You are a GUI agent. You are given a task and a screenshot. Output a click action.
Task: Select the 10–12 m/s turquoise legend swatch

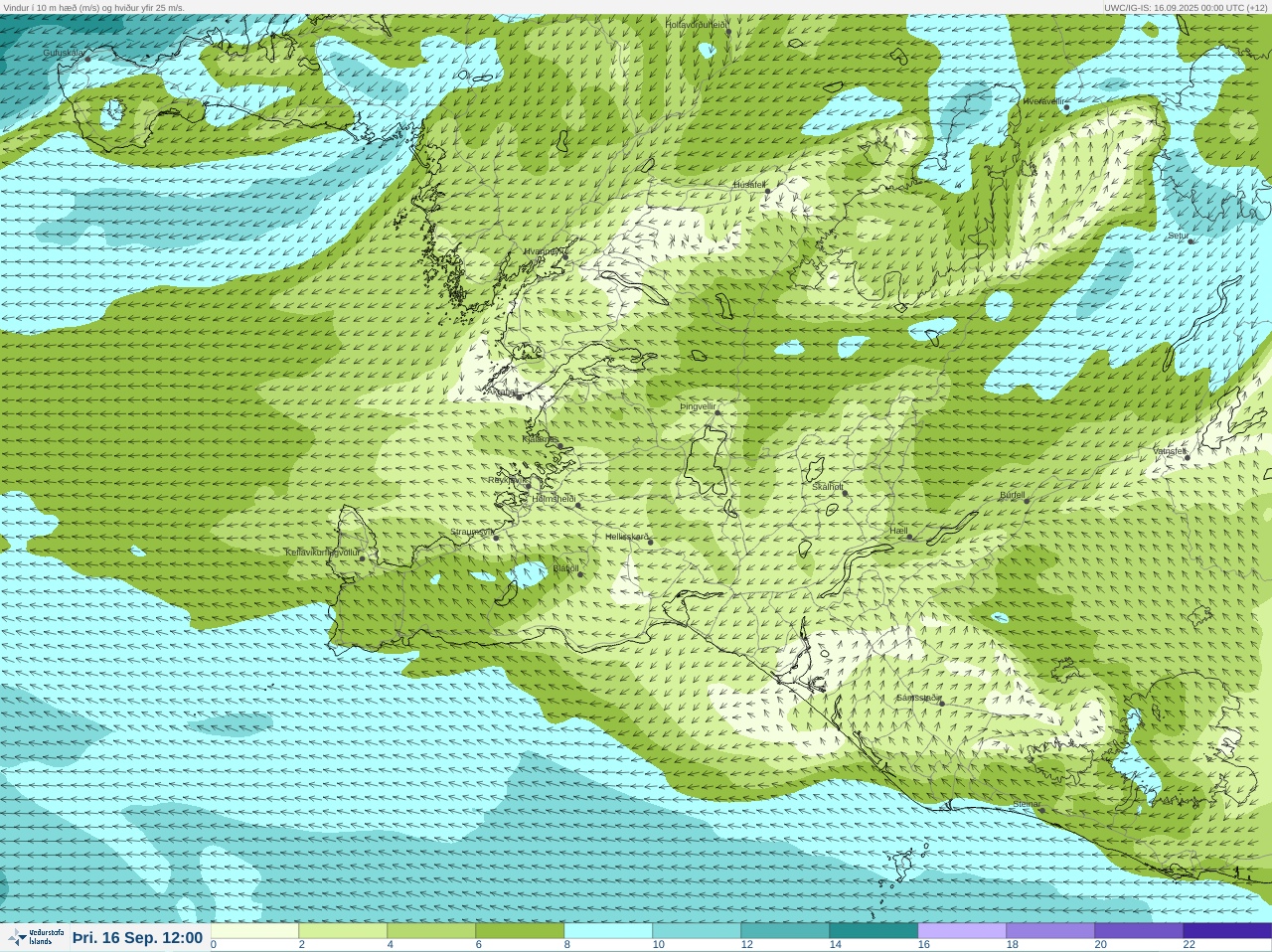pyautogui.click(x=697, y=931)
